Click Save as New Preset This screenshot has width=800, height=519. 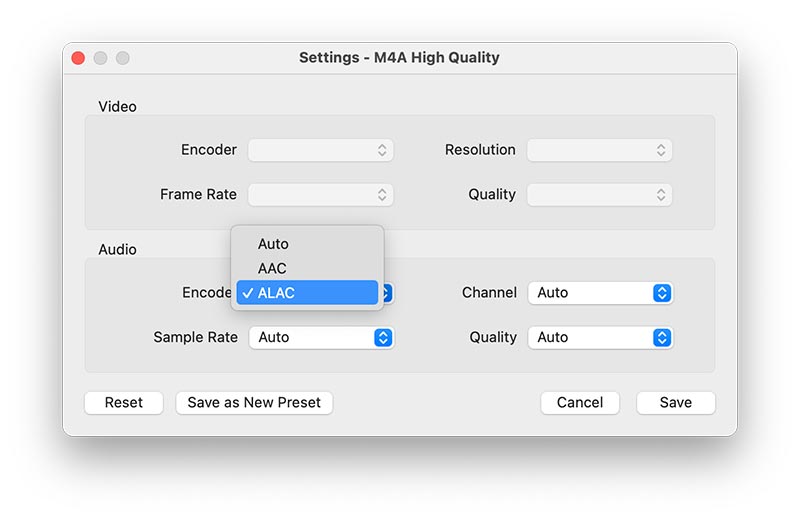click(x=254, y=403)
